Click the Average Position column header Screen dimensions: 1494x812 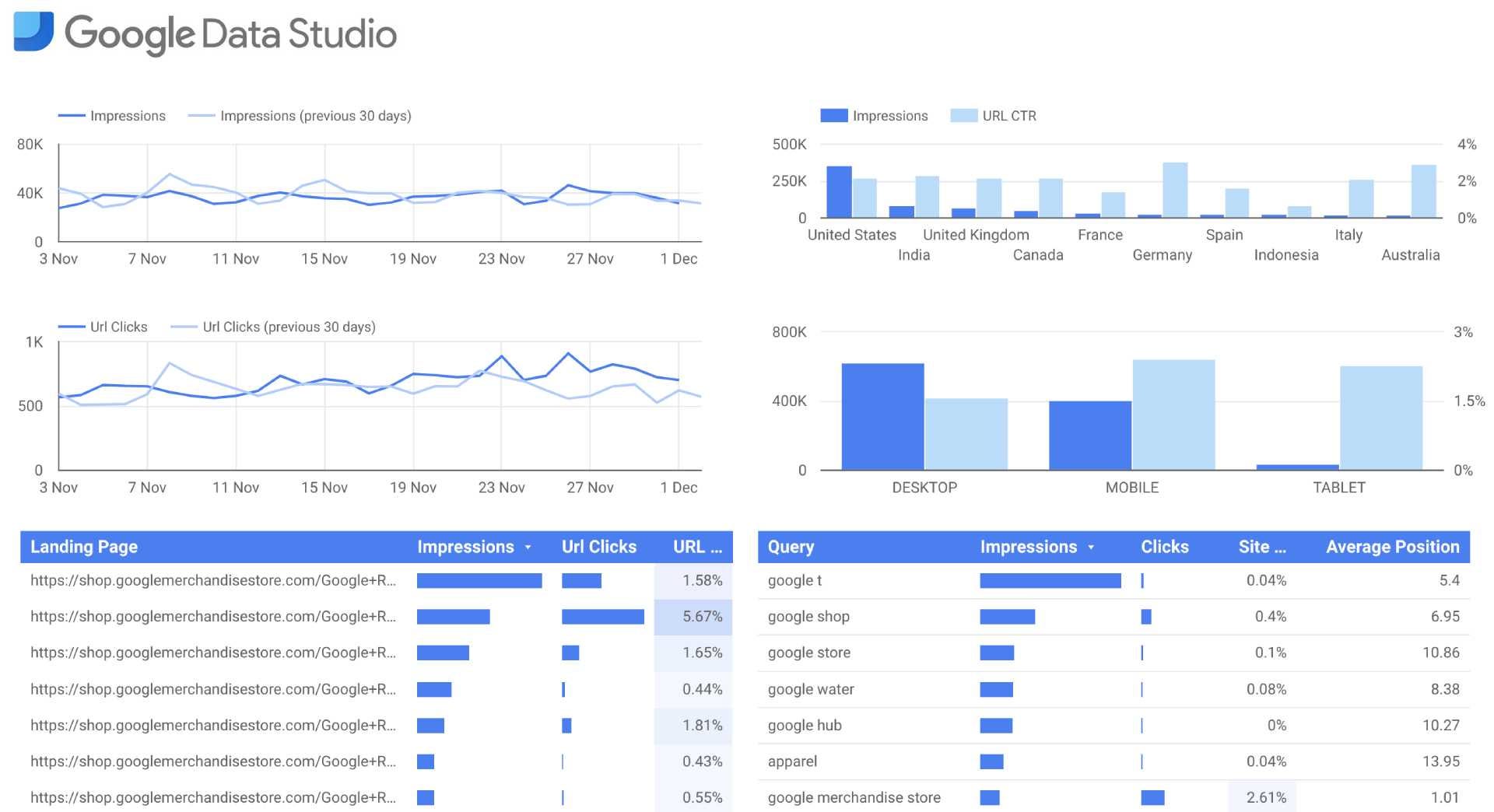pos(1392,547)
